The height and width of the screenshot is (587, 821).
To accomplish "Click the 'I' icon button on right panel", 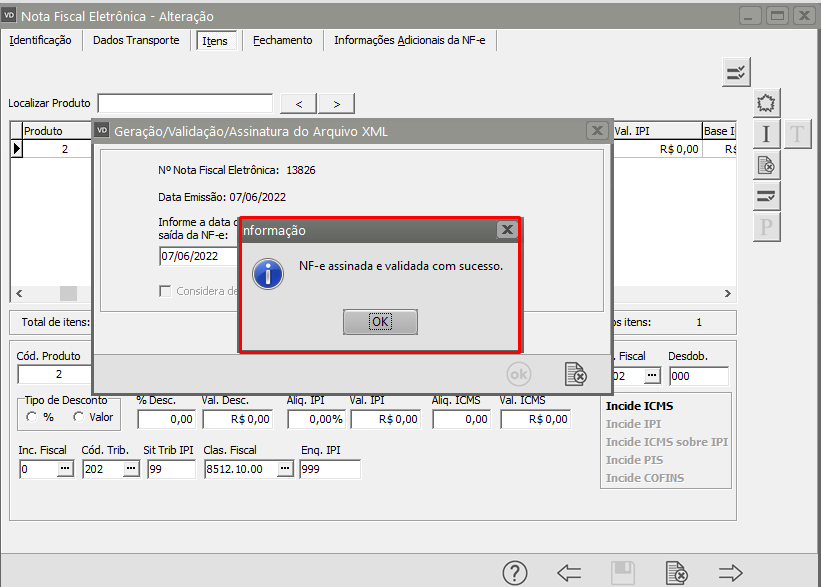I will coord(766,134).
